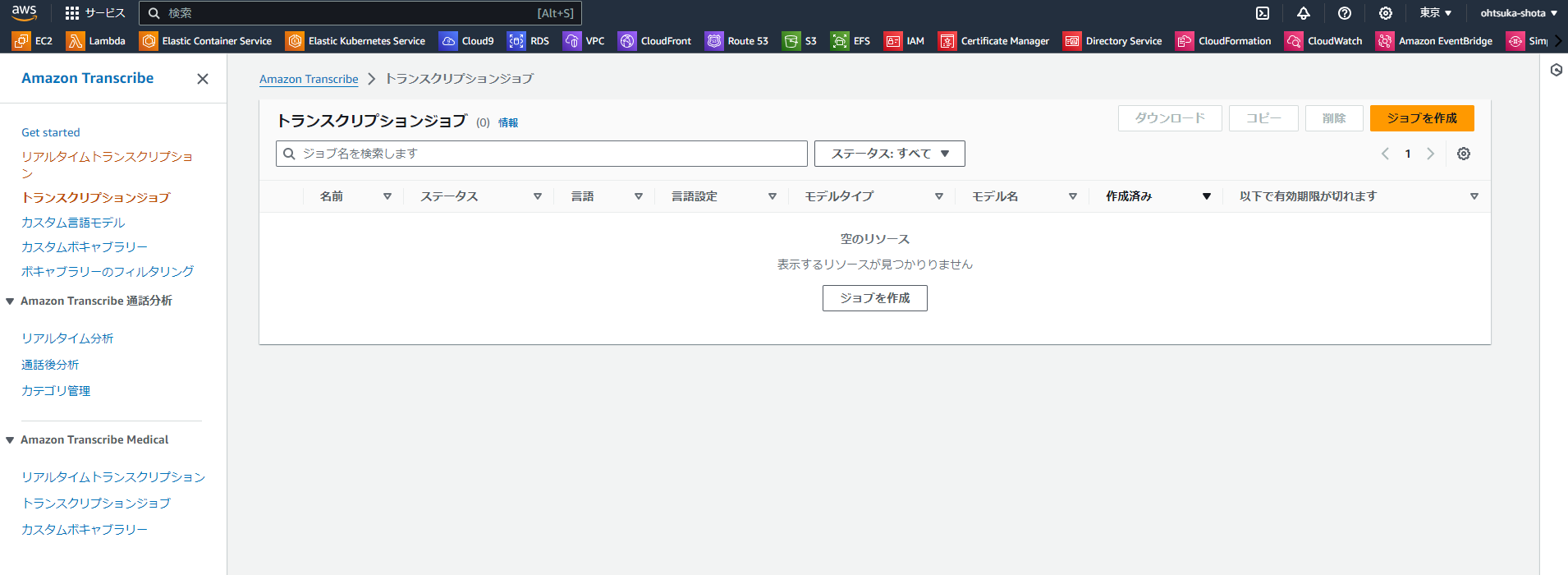1568x575 pixels.
Task: Focus the ジョブ名を検索します search field
Action: pos(542,154)
